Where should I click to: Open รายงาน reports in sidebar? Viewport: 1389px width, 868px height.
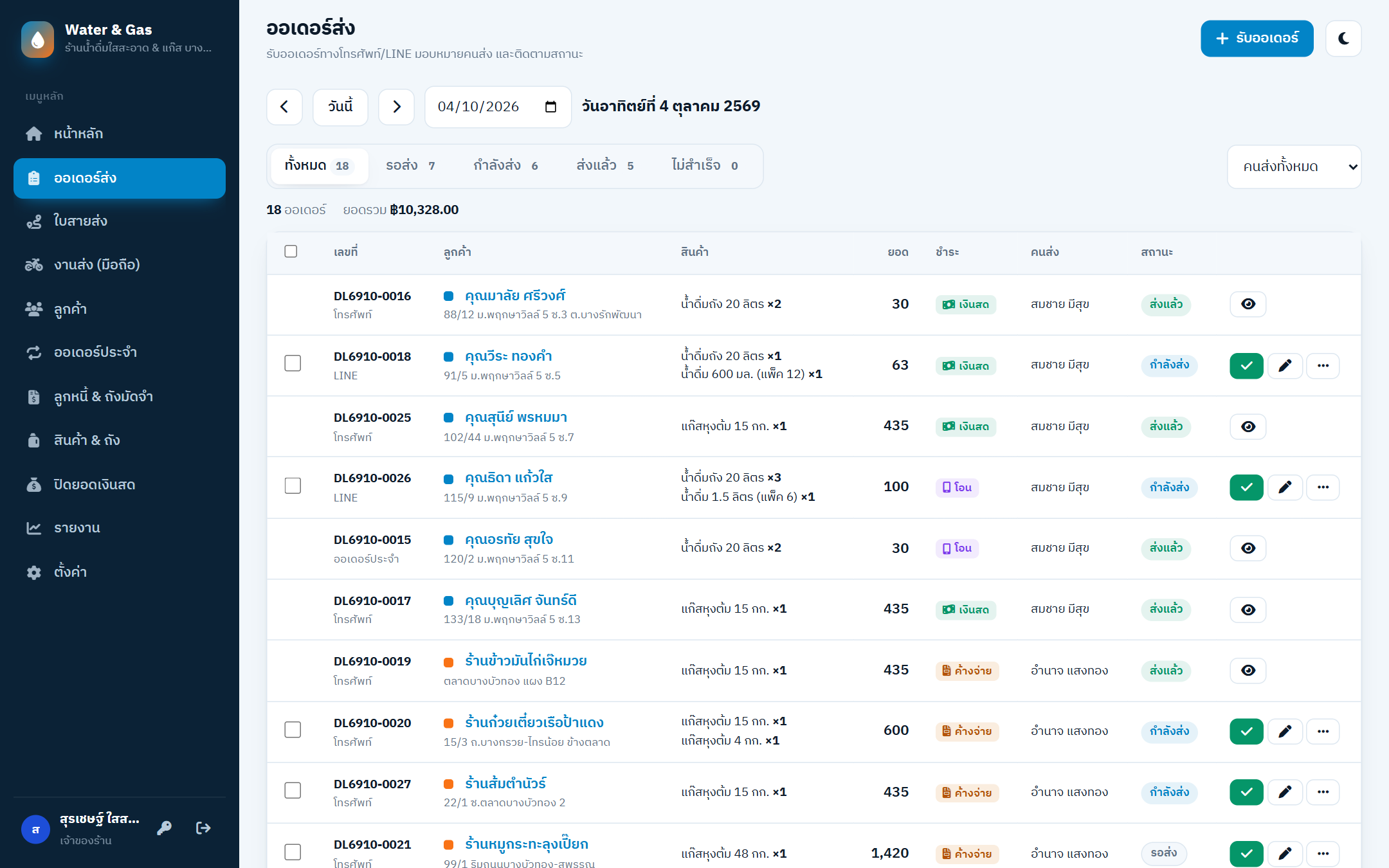(120, 528)
